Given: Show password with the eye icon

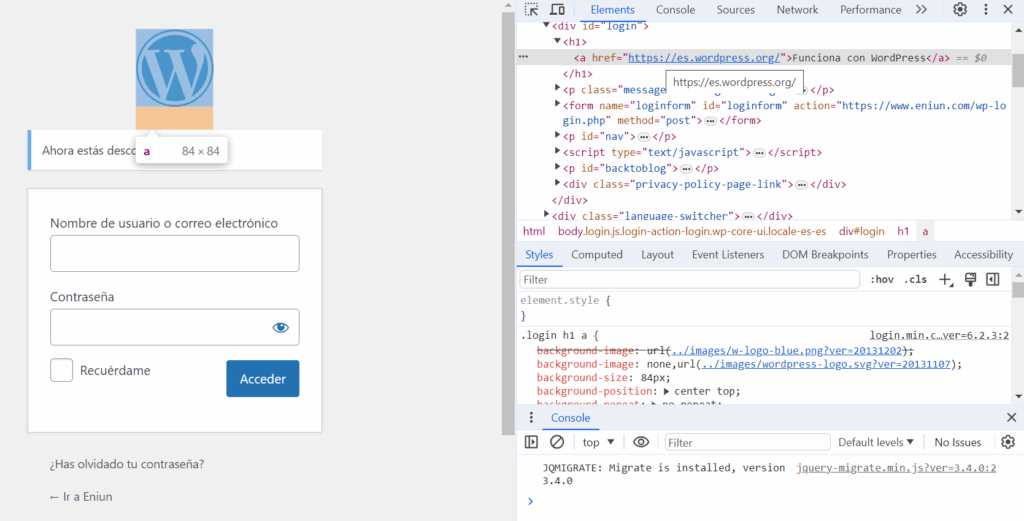Looking at the screenshot, I should click(x=281, y=327).
